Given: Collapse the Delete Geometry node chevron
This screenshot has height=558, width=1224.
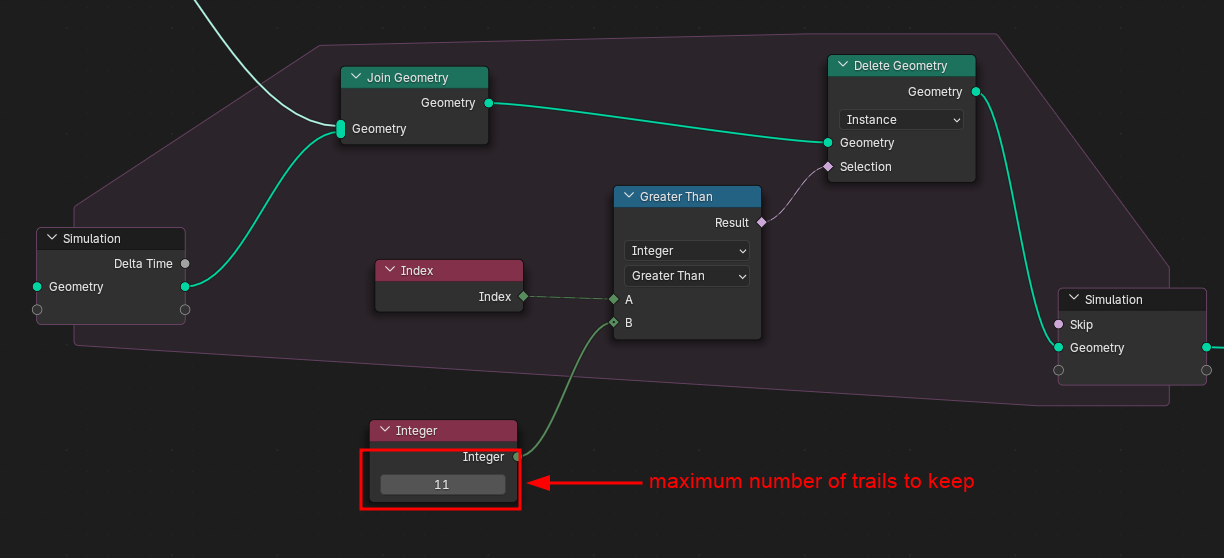Looking at the screenshot, I should (x=841, y=66).
